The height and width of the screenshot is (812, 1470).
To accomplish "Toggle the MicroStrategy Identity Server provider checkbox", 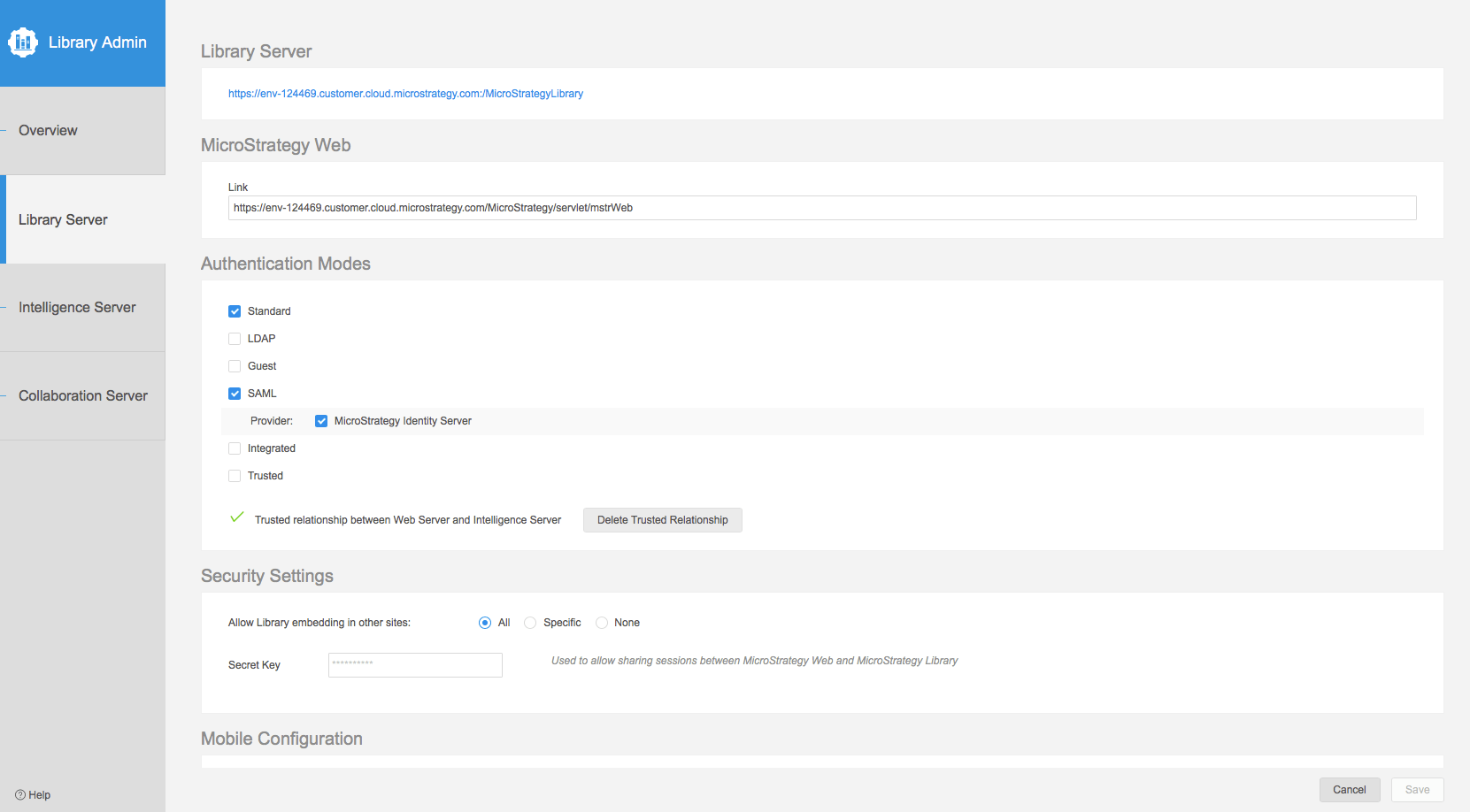I will point(321,421).
